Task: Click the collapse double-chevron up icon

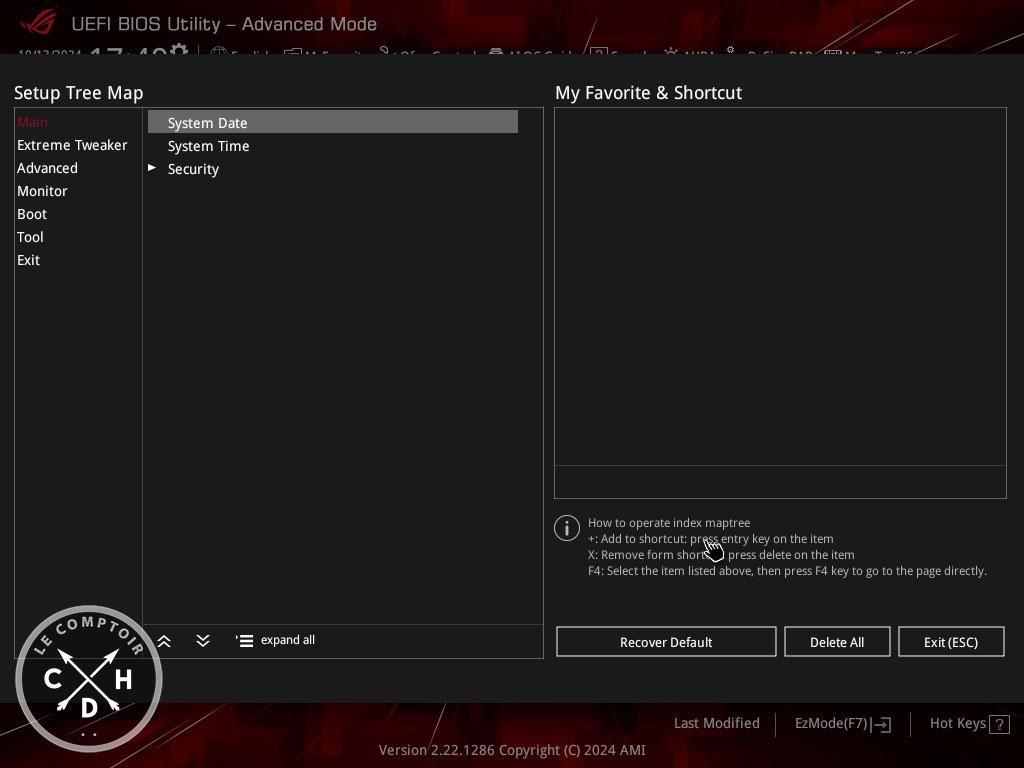Action: (164, 641)
